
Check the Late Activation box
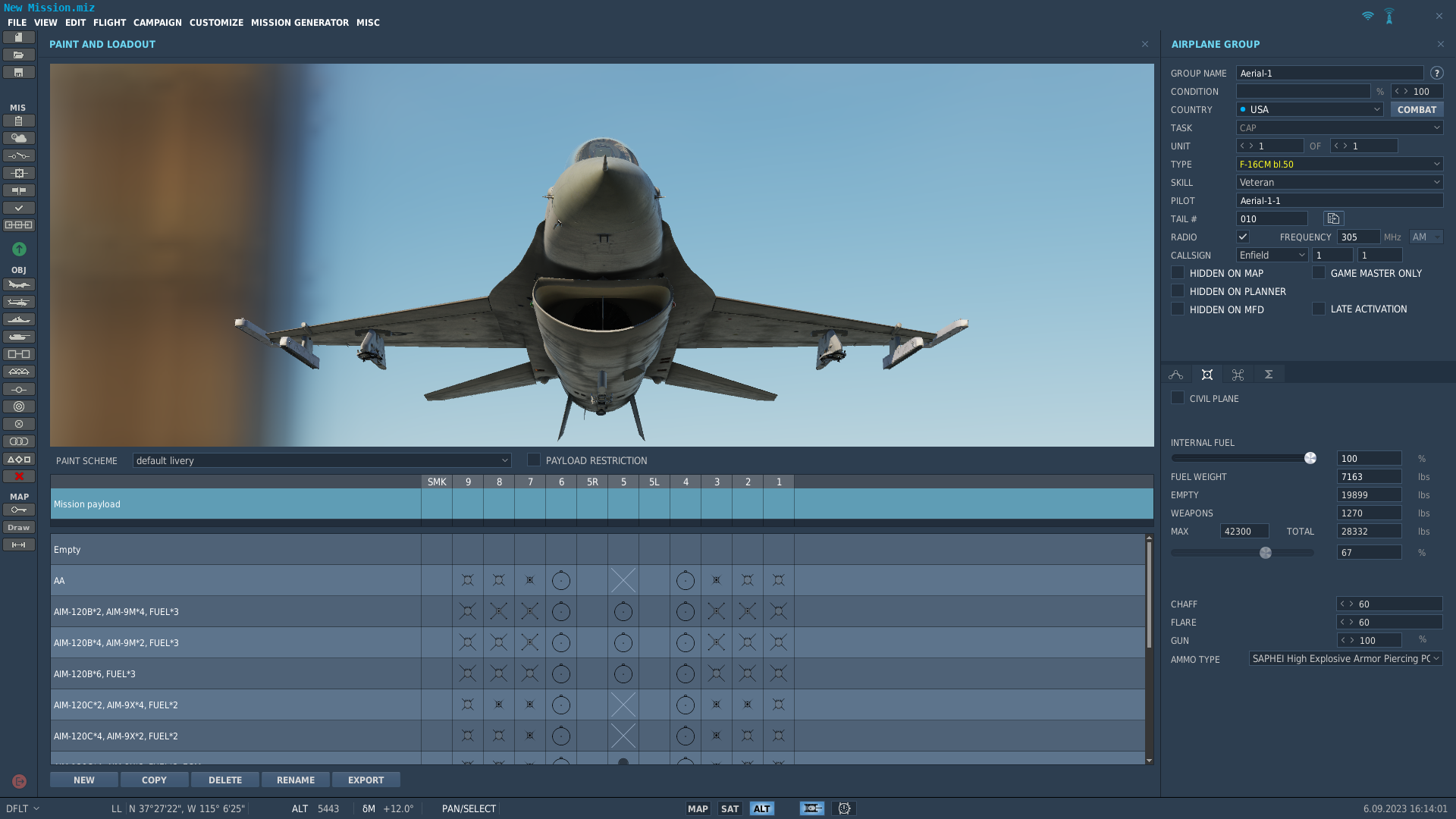1319,309
